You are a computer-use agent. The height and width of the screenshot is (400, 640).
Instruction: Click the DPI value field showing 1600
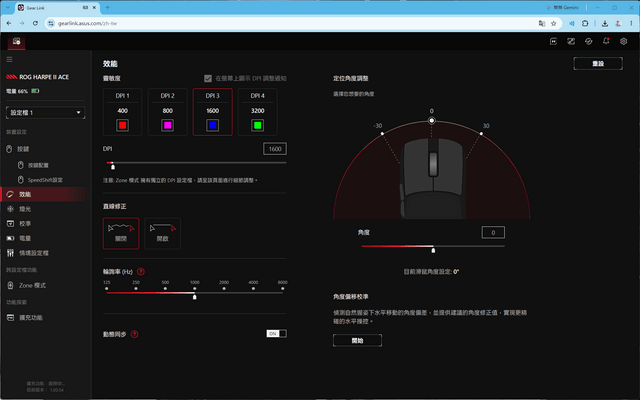[275, 149]
